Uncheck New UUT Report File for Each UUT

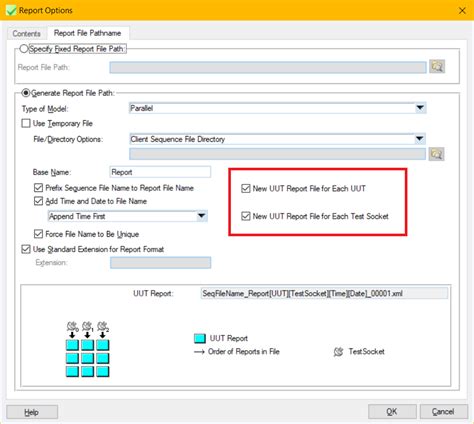coord(246,189)
